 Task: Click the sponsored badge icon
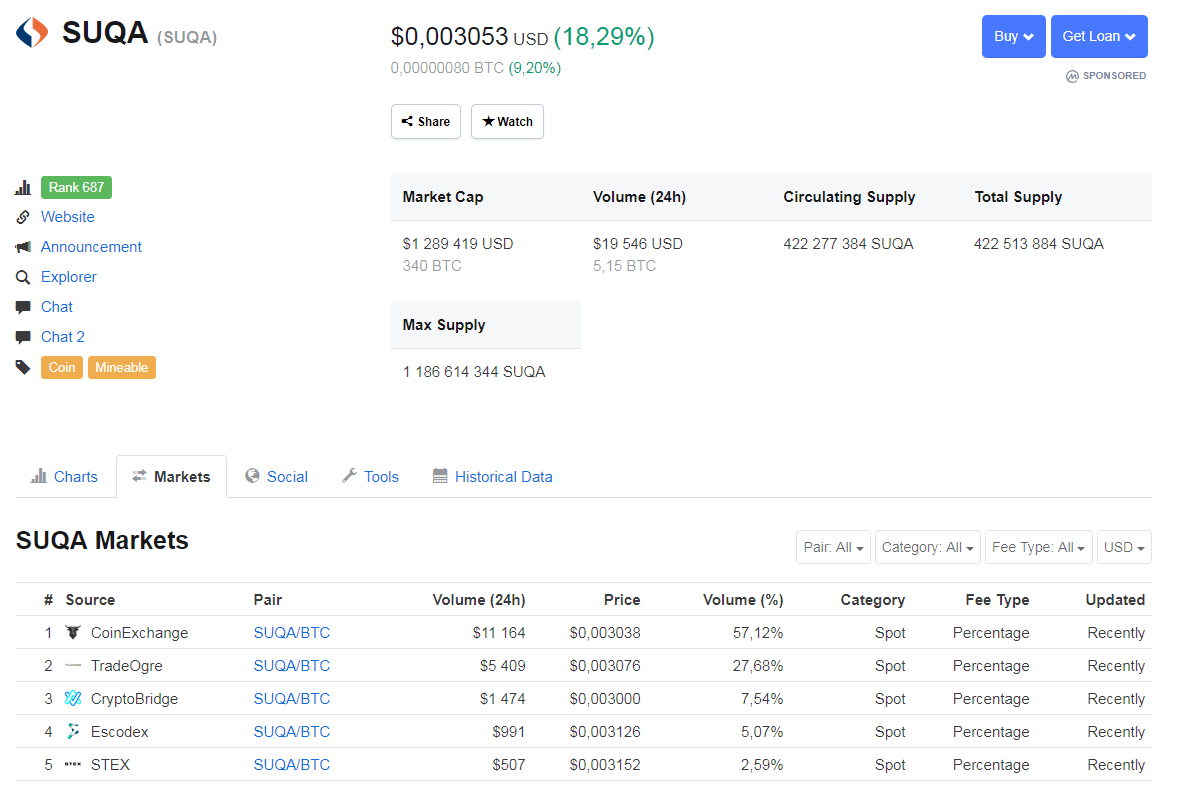tap(1072, 76)
